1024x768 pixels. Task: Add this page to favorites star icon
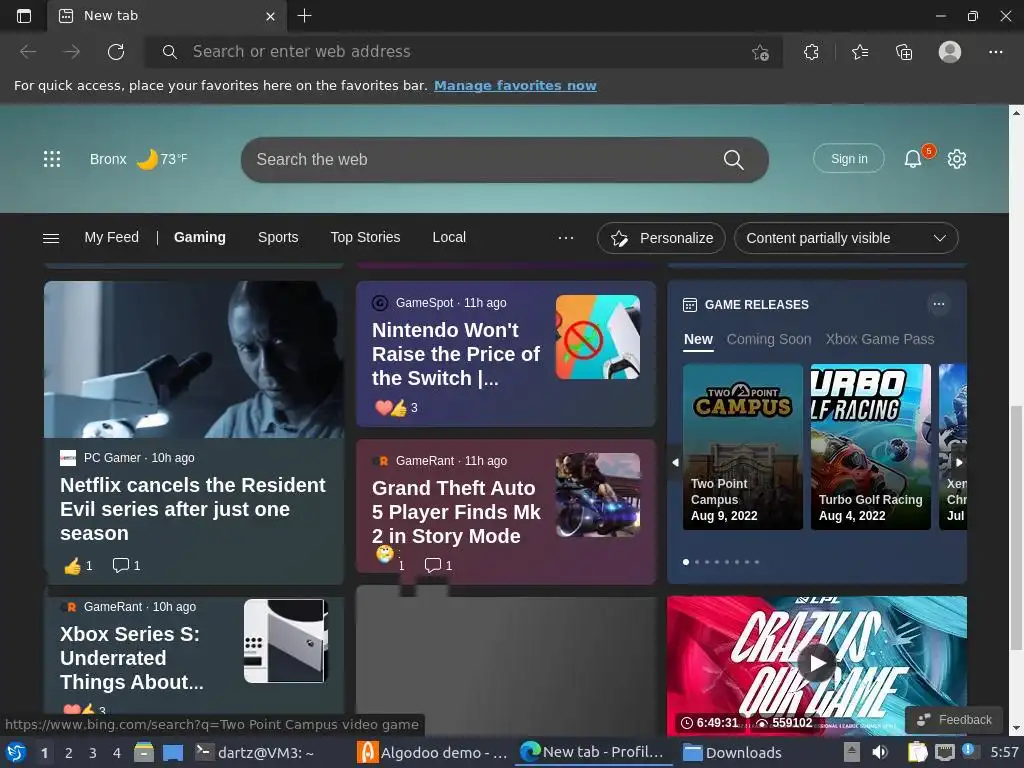click(760, 52)
